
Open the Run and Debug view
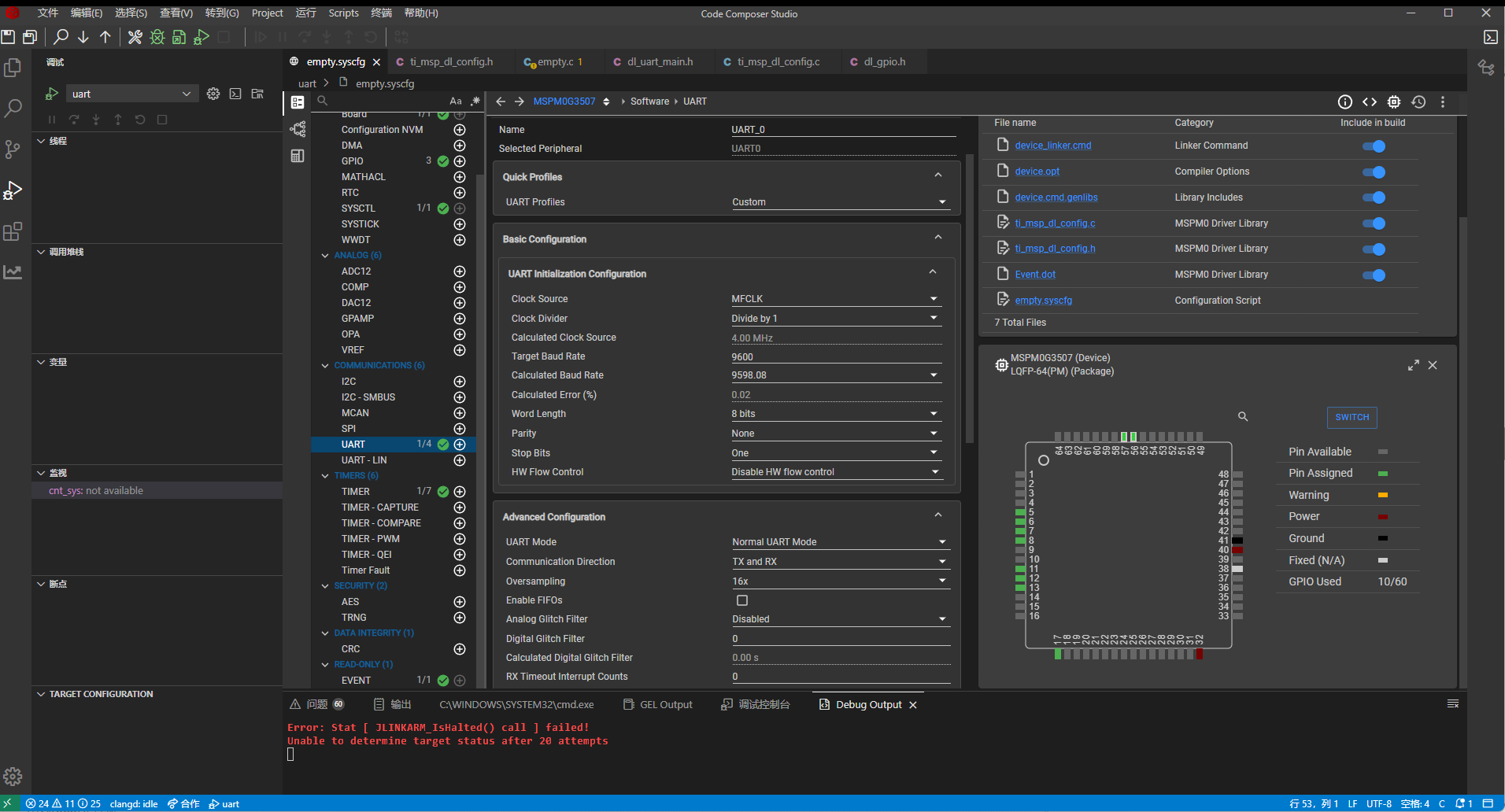13,190
